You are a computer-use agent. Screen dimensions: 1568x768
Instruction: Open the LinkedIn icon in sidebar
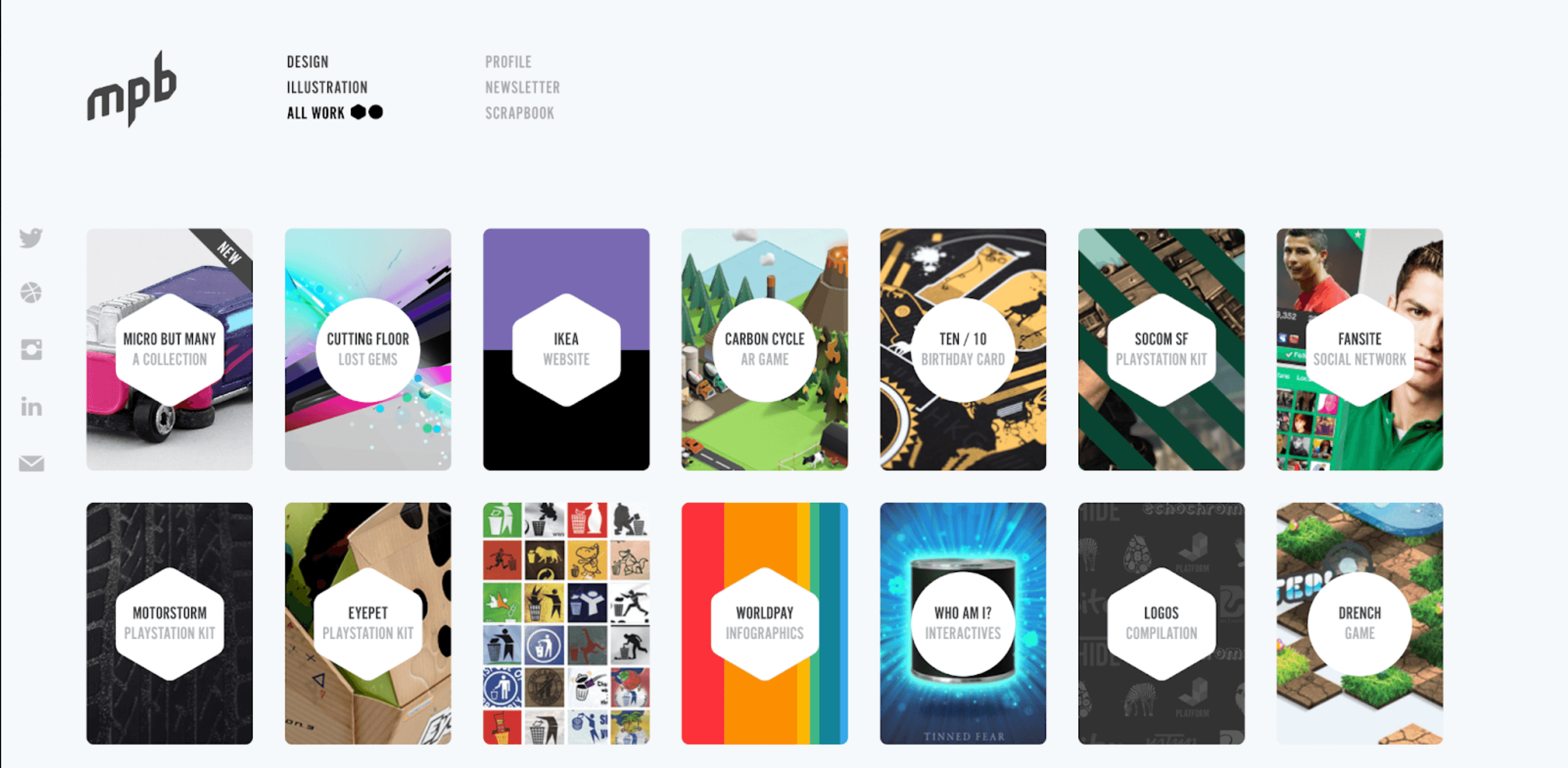click(31, 407)
